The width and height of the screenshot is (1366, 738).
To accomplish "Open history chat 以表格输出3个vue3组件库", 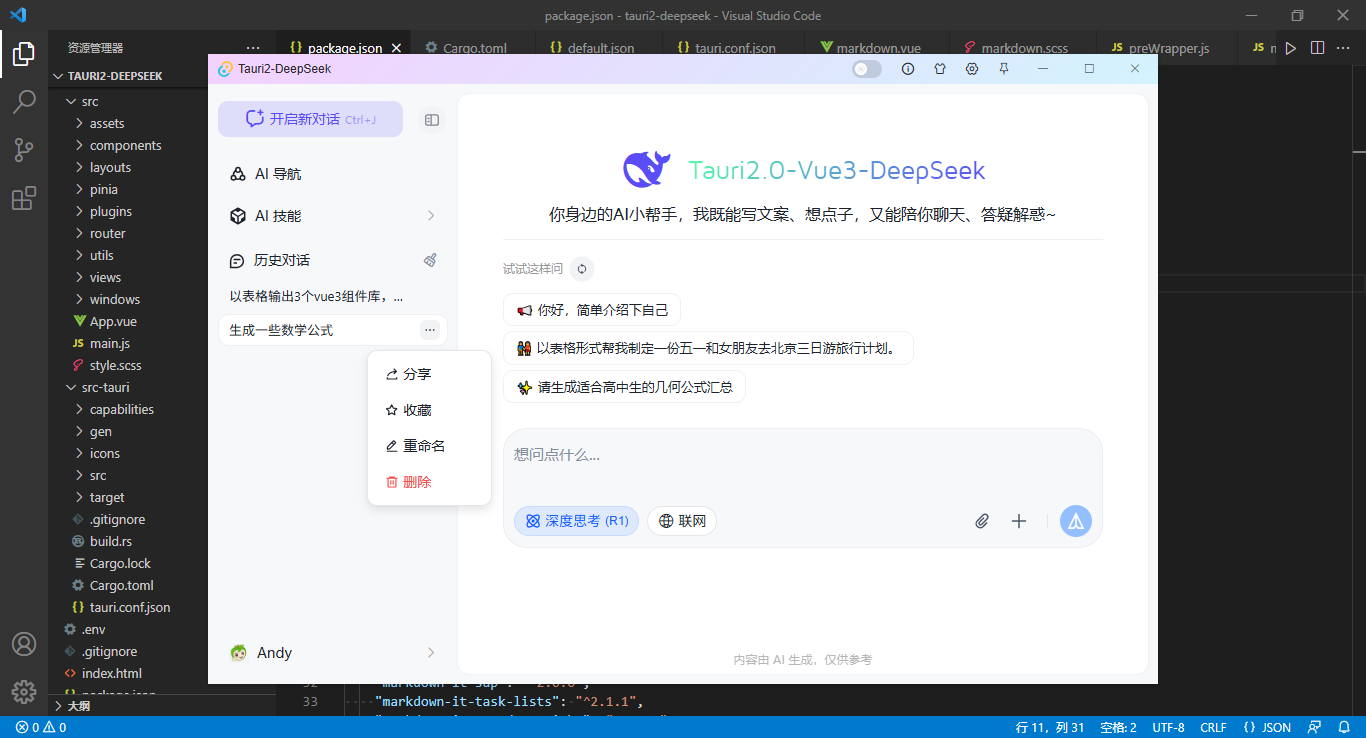I will click(332, 297).
